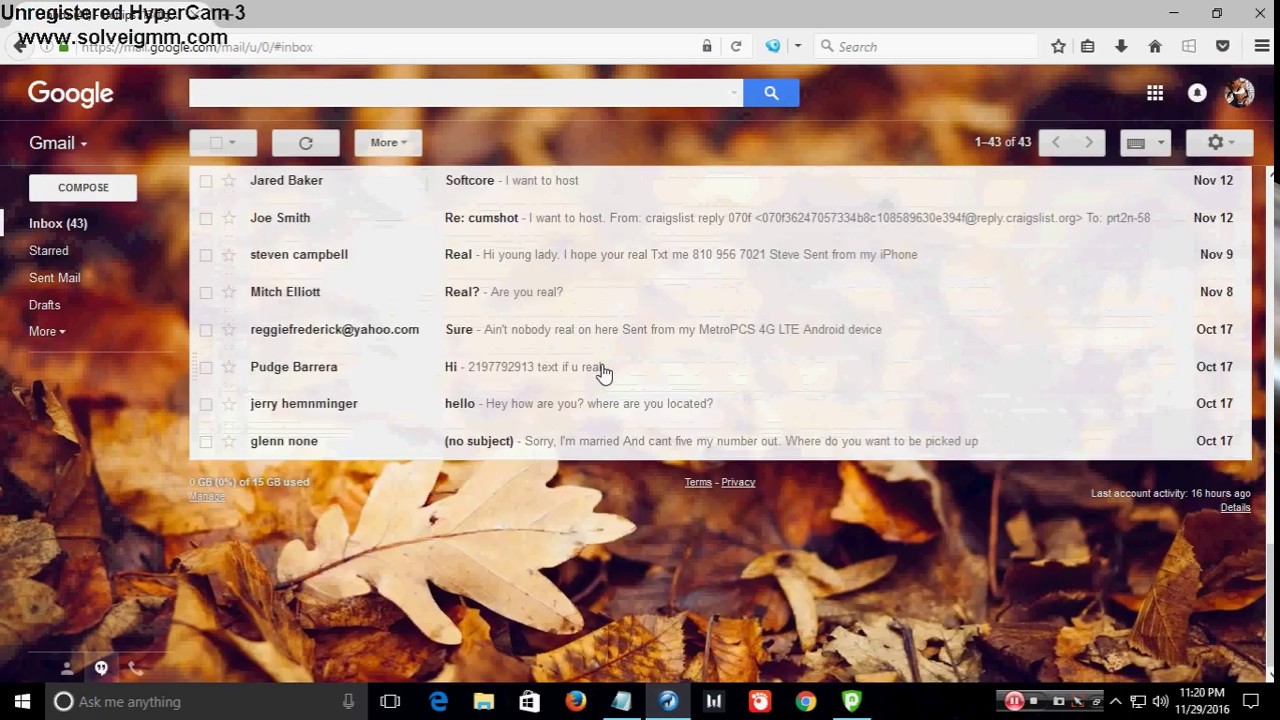
Task: Open the select-all dropdown arrow
Action: pos(232,143)
